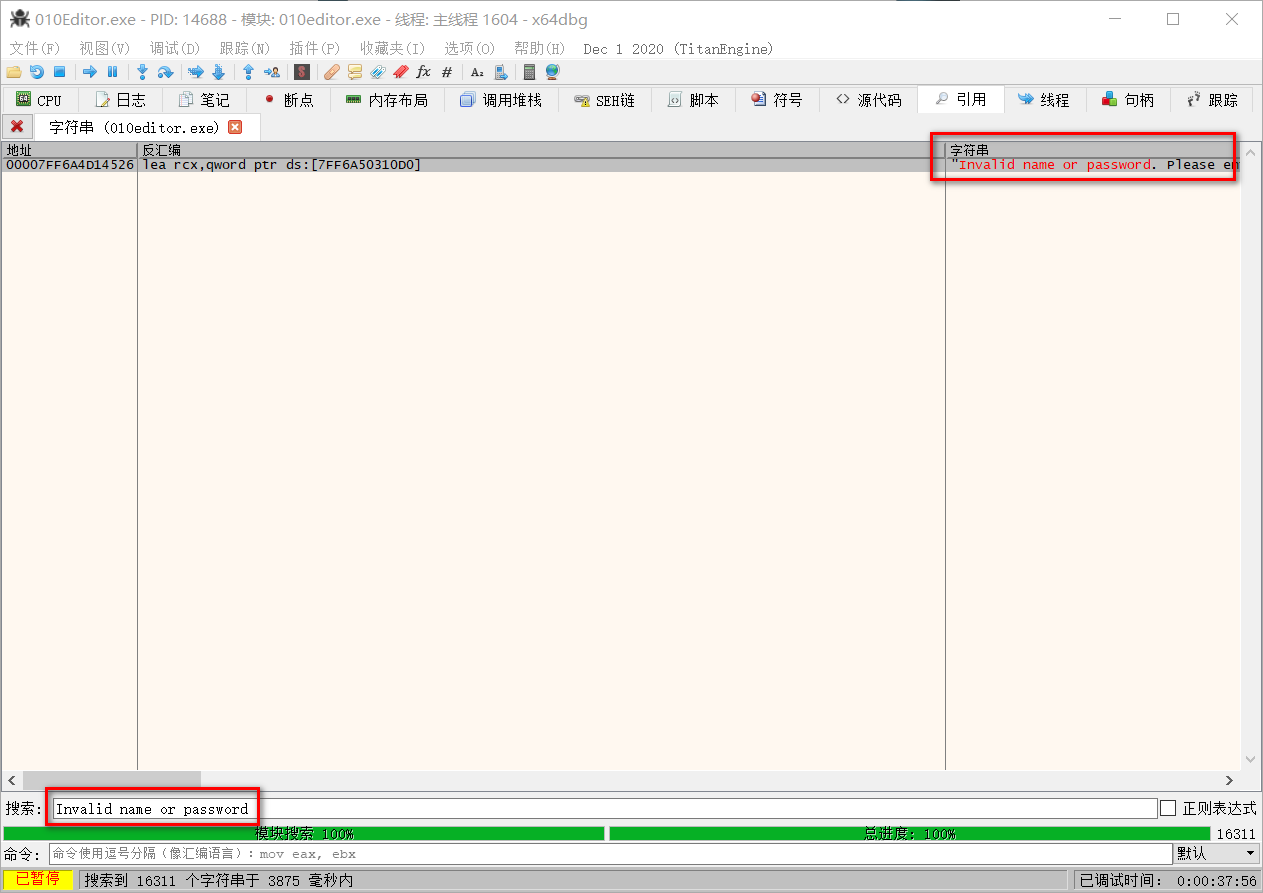This screenshot has width=1263, height=893.
Task: Switch to the 源代码 tab
Action: coord(868,100)
